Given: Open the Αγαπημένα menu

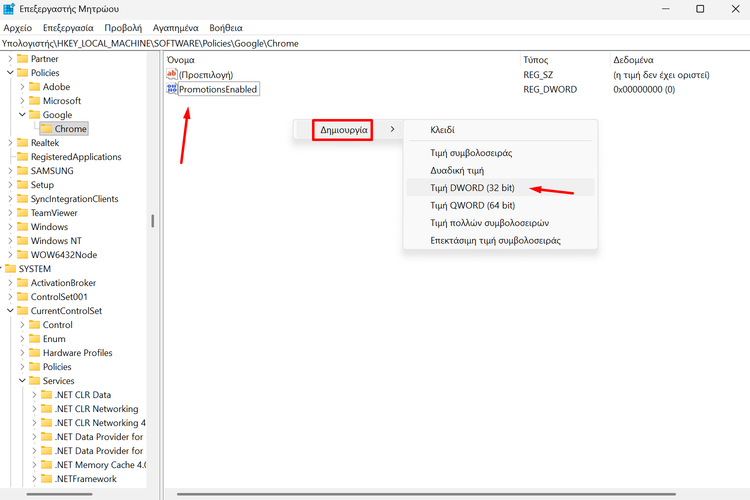Looking at the screenshot, I should (176, 28).
